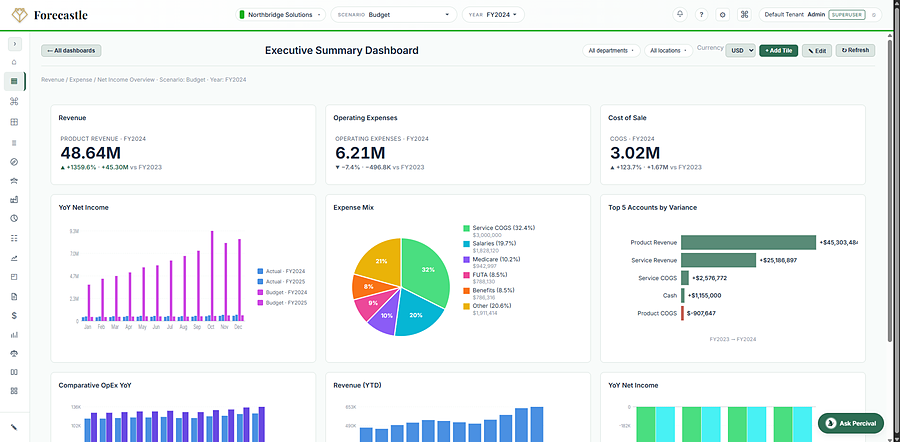Toggle Actual - FY2025 legend entry
Viewport: 900px width, 442px height.
point(281,281)
